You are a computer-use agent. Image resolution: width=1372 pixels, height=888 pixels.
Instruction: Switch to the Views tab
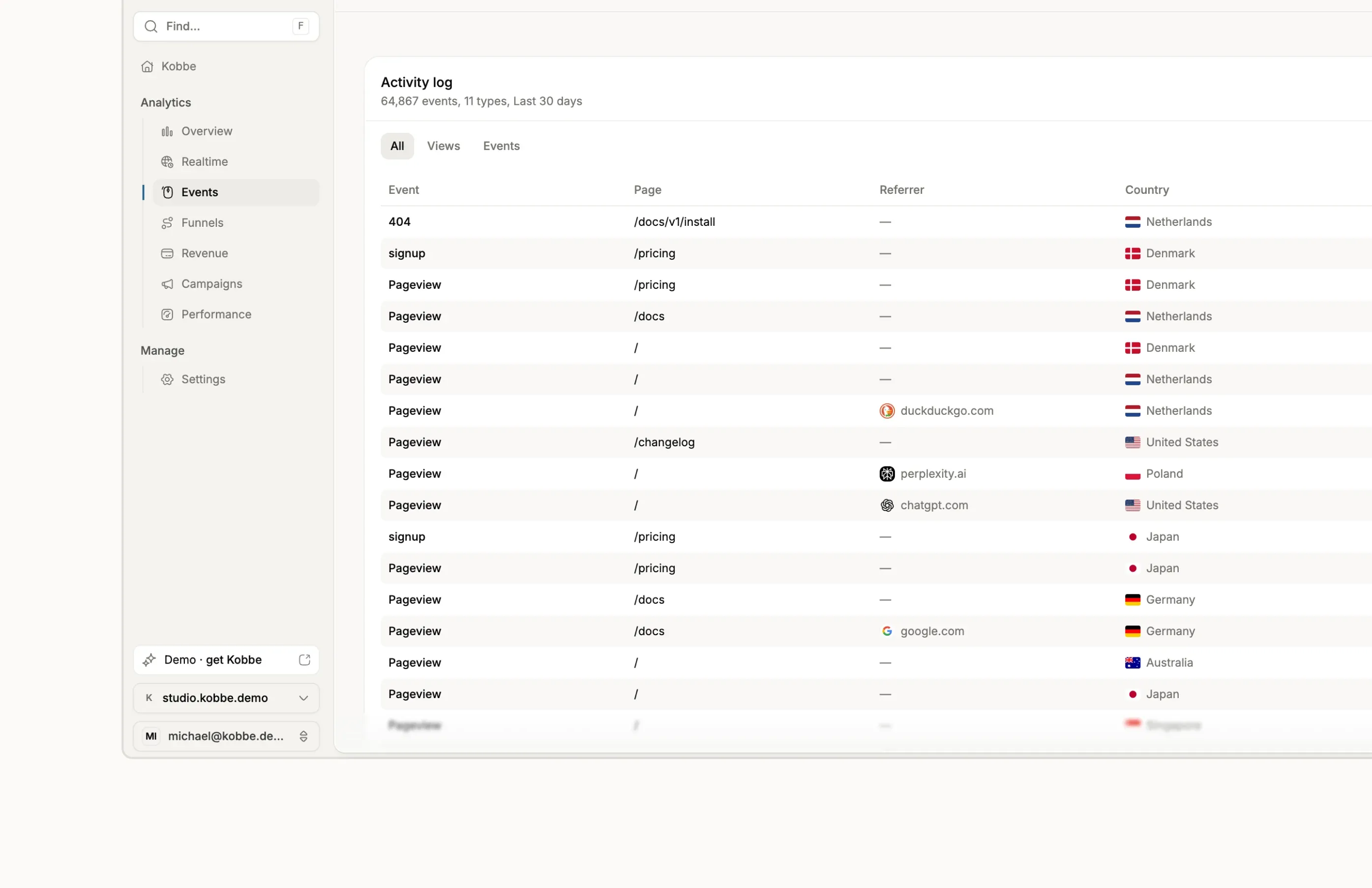(x=443, y=146)
